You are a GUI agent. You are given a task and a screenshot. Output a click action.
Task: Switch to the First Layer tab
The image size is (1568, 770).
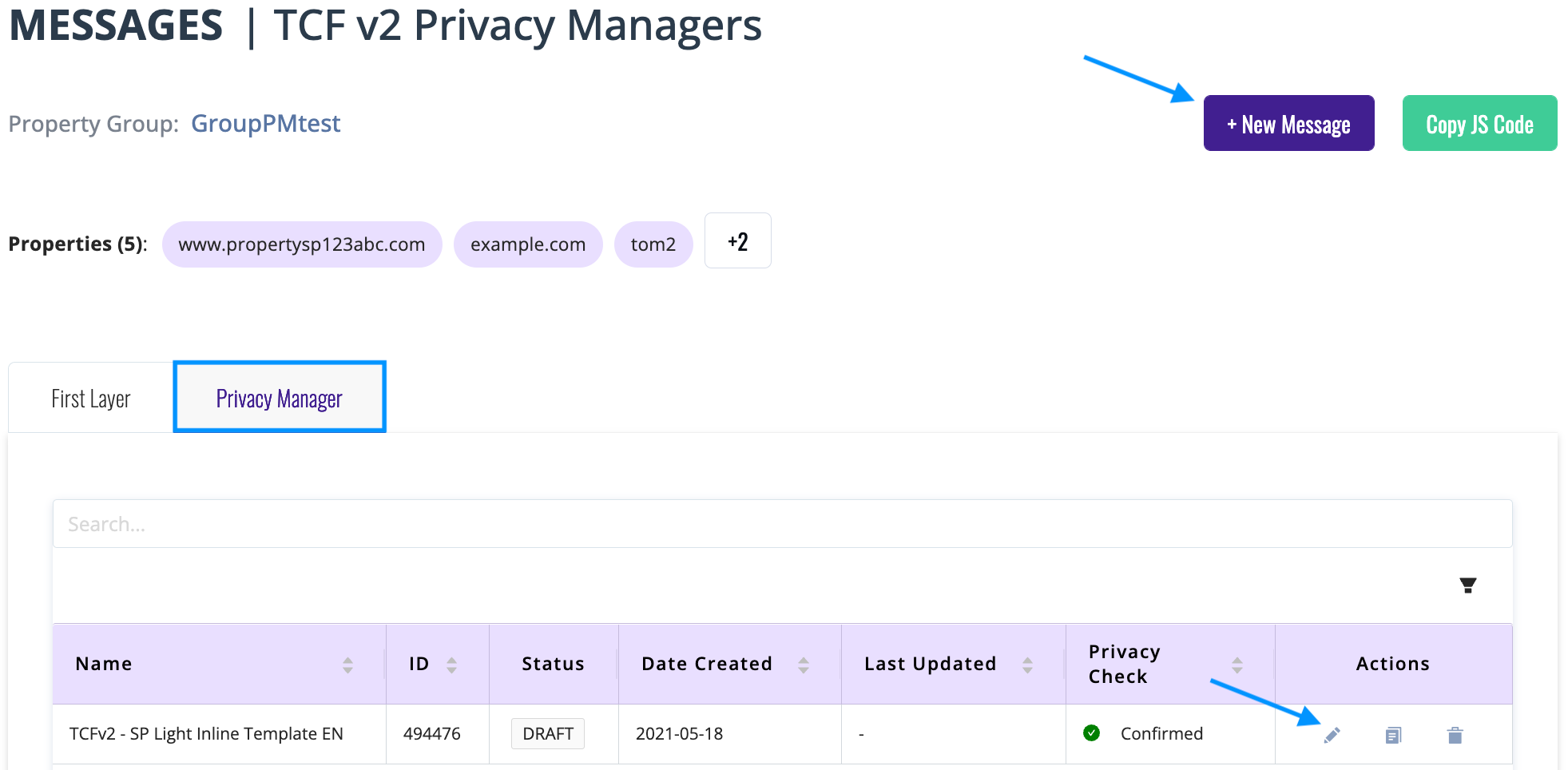[91, 398]
